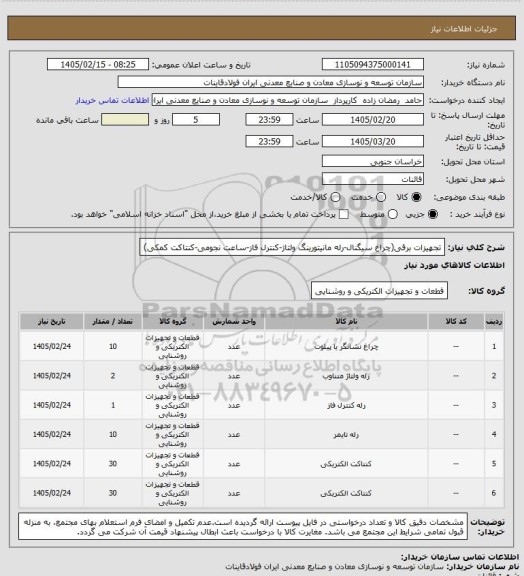Select the کالا/خدمت radio button
The height and width of the screenshot is (576, 524).
pos(335,197)
